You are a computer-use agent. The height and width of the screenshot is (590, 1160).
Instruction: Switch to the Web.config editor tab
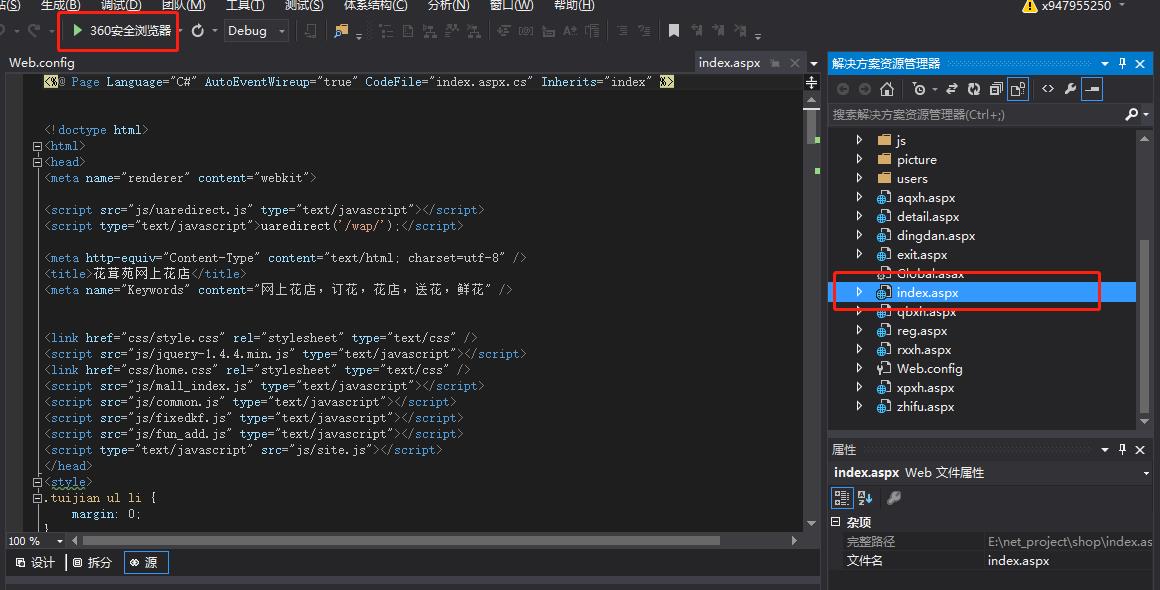click(x=41, y=63)
